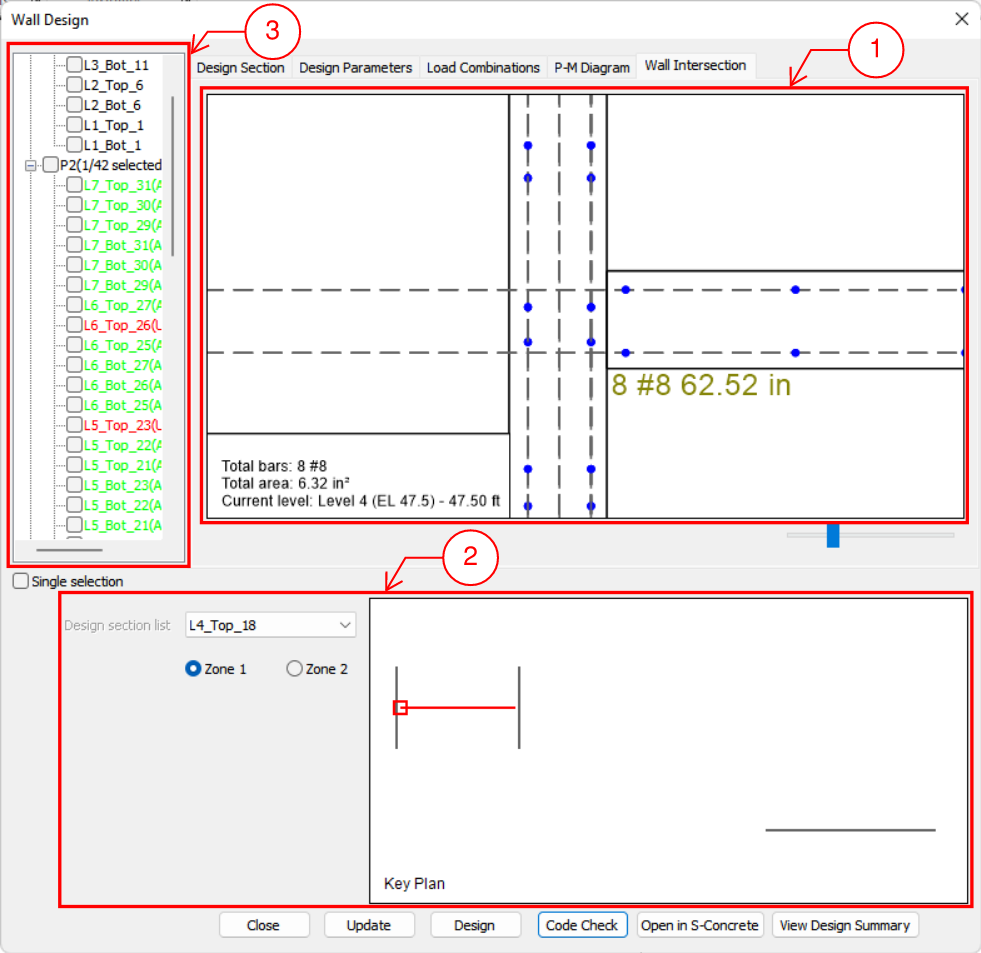Open the P-M Diagram tab
The image size is (981, 953).
[592, 68]
